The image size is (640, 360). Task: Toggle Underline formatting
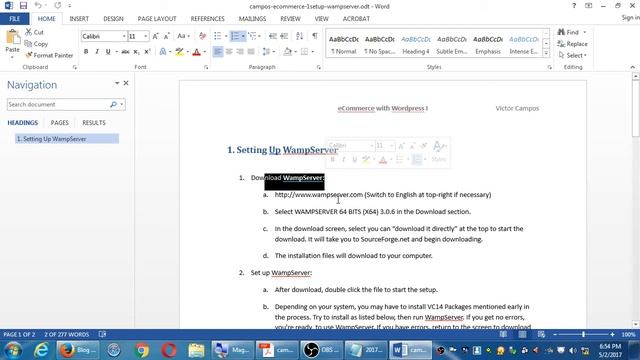(108, 52)
